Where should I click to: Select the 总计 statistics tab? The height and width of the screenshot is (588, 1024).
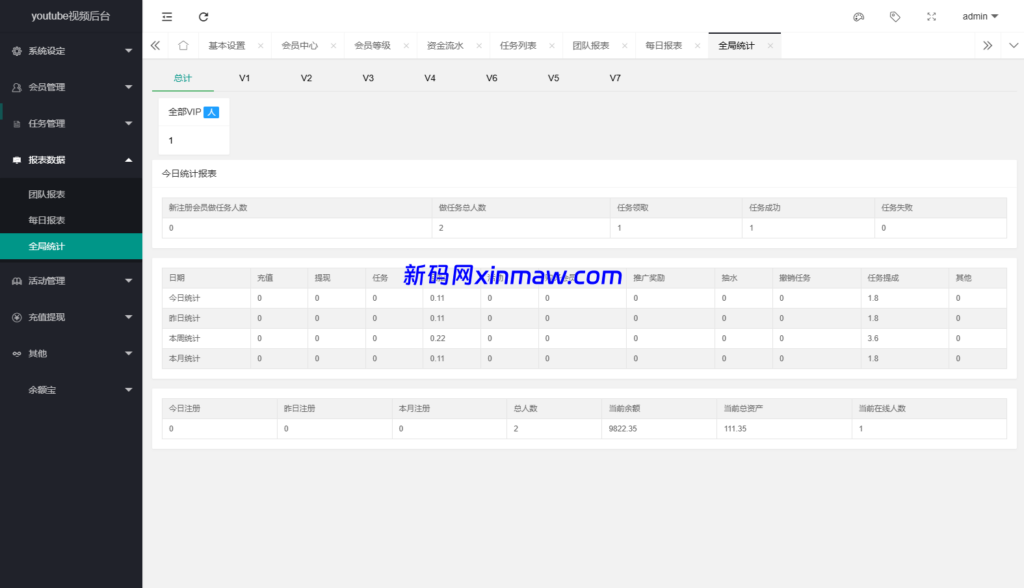click(183, 78)
